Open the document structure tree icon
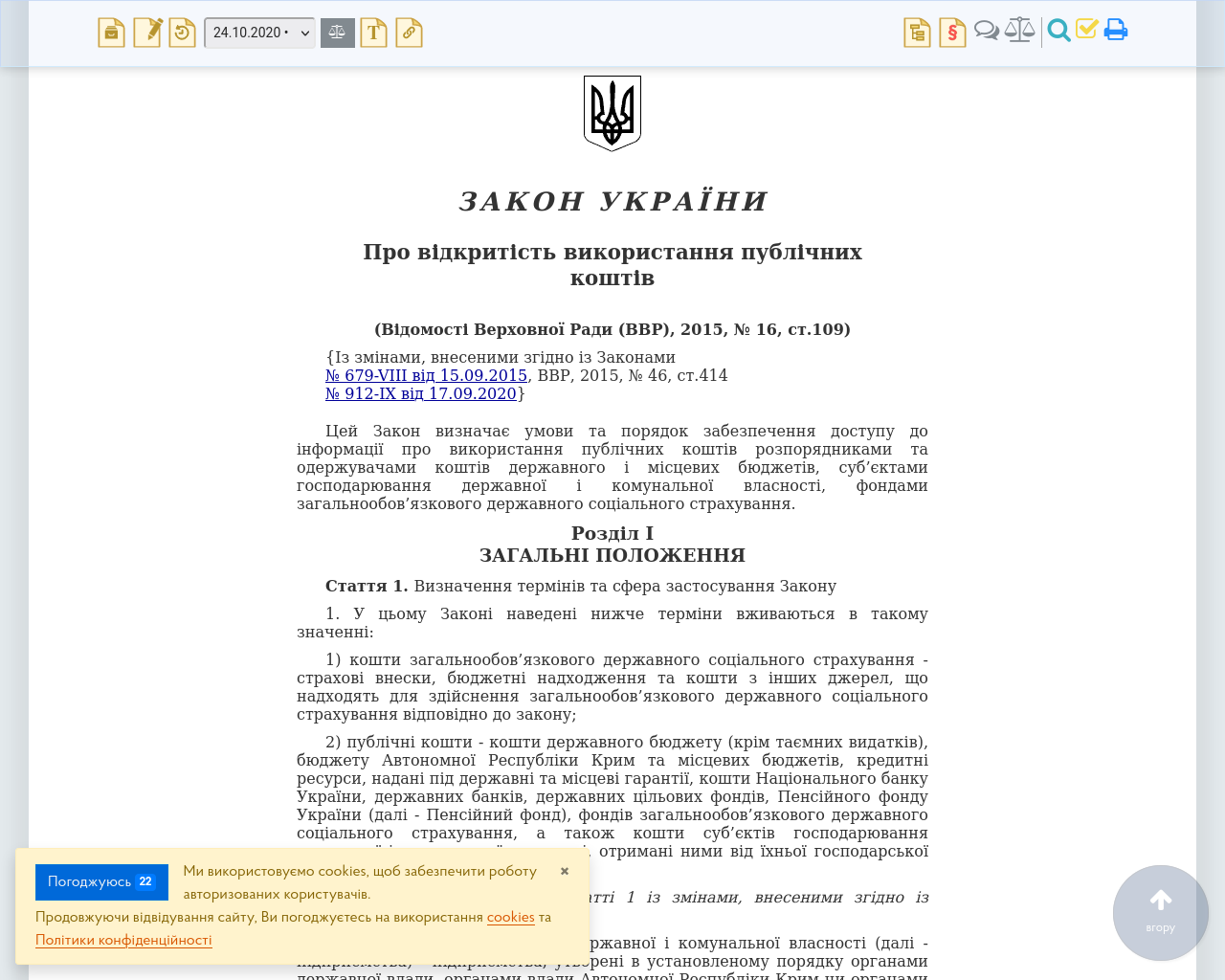This screenshot has width=1225, height=980. pyautogui.click(x=917, y=33)
